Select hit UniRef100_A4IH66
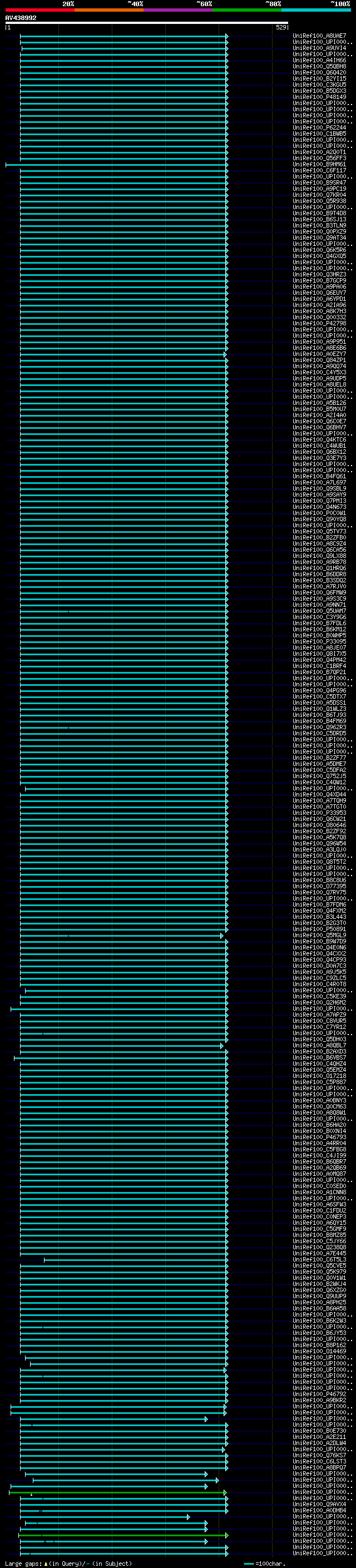The image size is (356, 1568). click(319, 60)
